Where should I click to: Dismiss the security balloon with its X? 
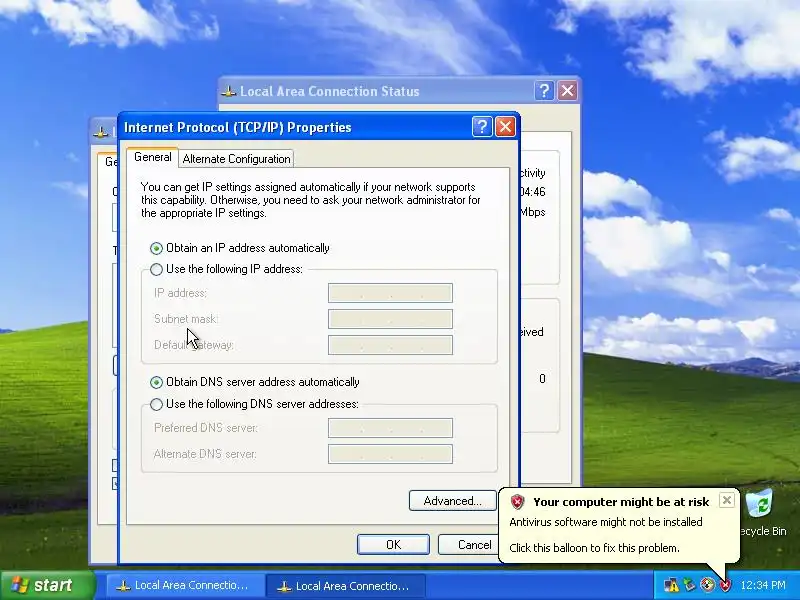[x=727, y=500]
